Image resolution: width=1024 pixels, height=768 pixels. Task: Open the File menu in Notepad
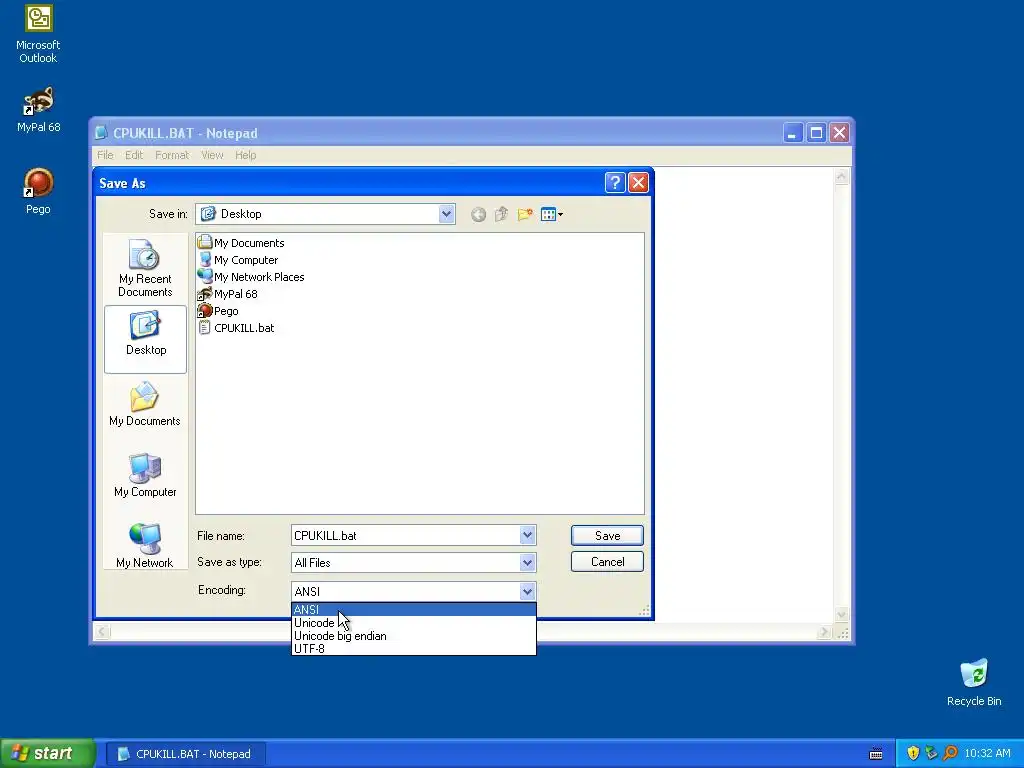(x=105, y=155)
